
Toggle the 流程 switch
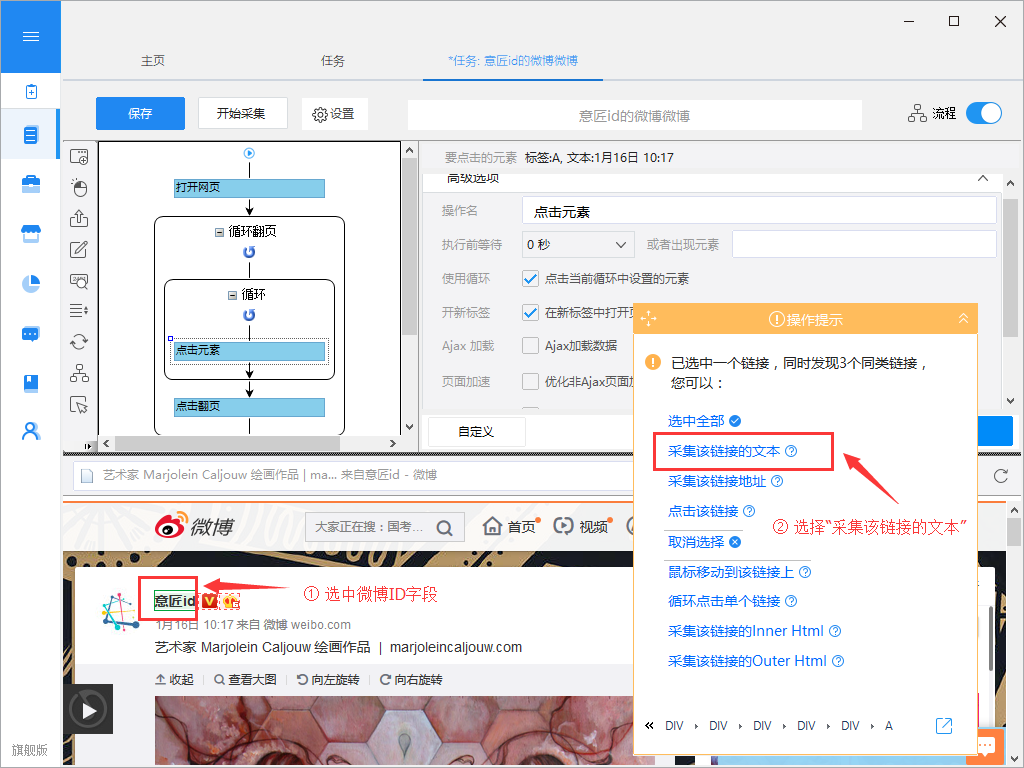click(984, 113)
